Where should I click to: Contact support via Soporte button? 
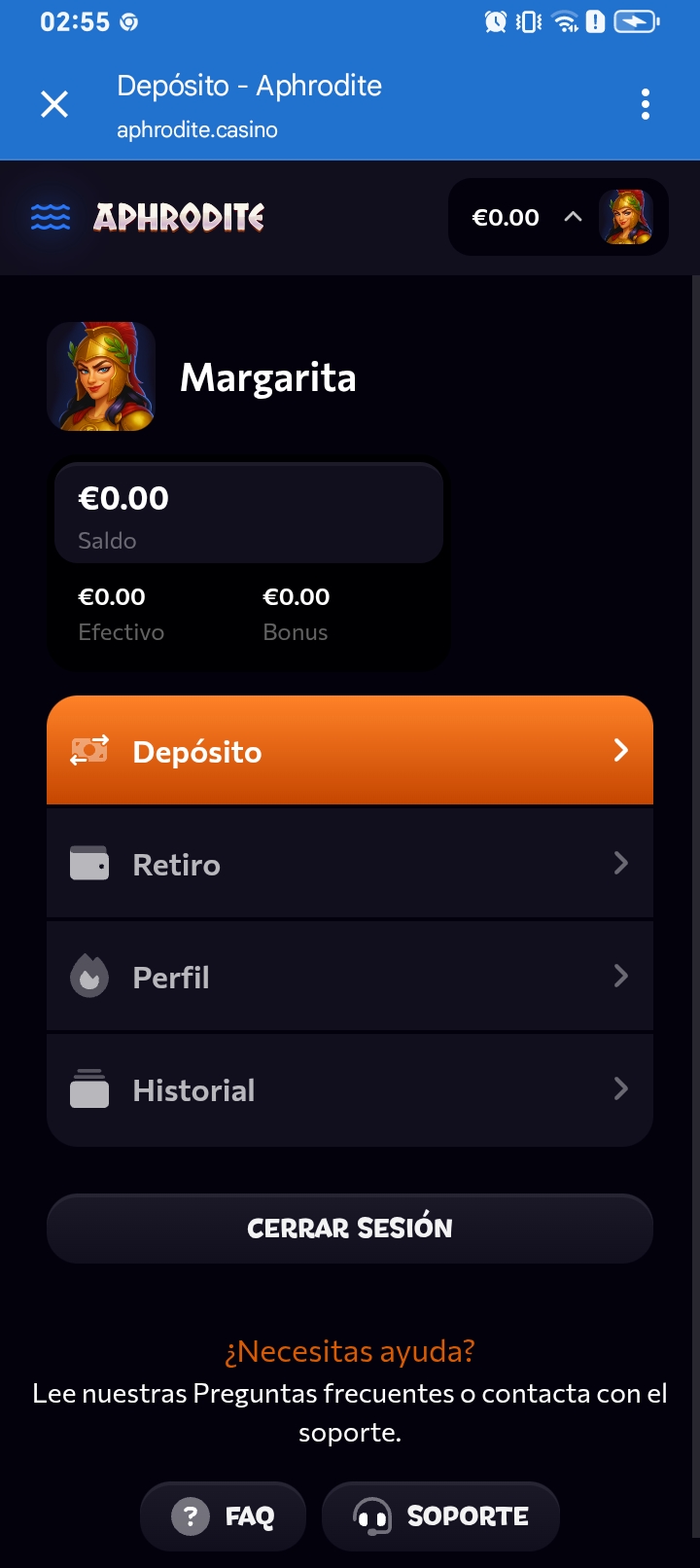[441, 1515]
